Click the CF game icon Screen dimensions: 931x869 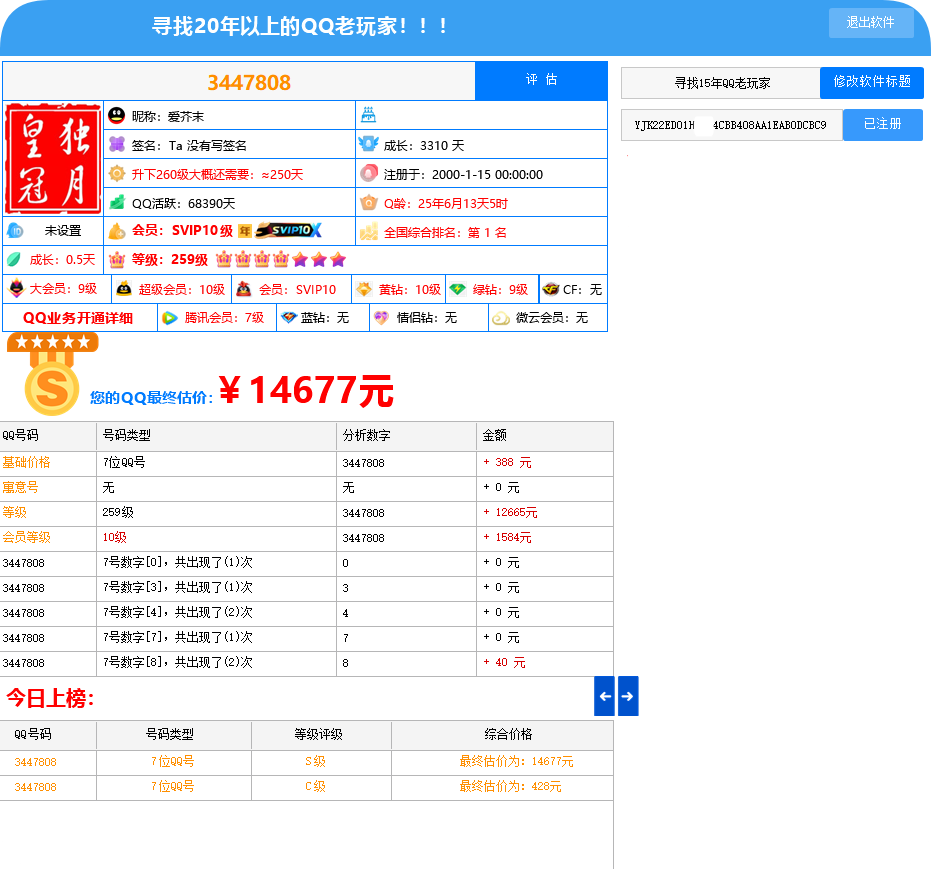pos(550,289)
